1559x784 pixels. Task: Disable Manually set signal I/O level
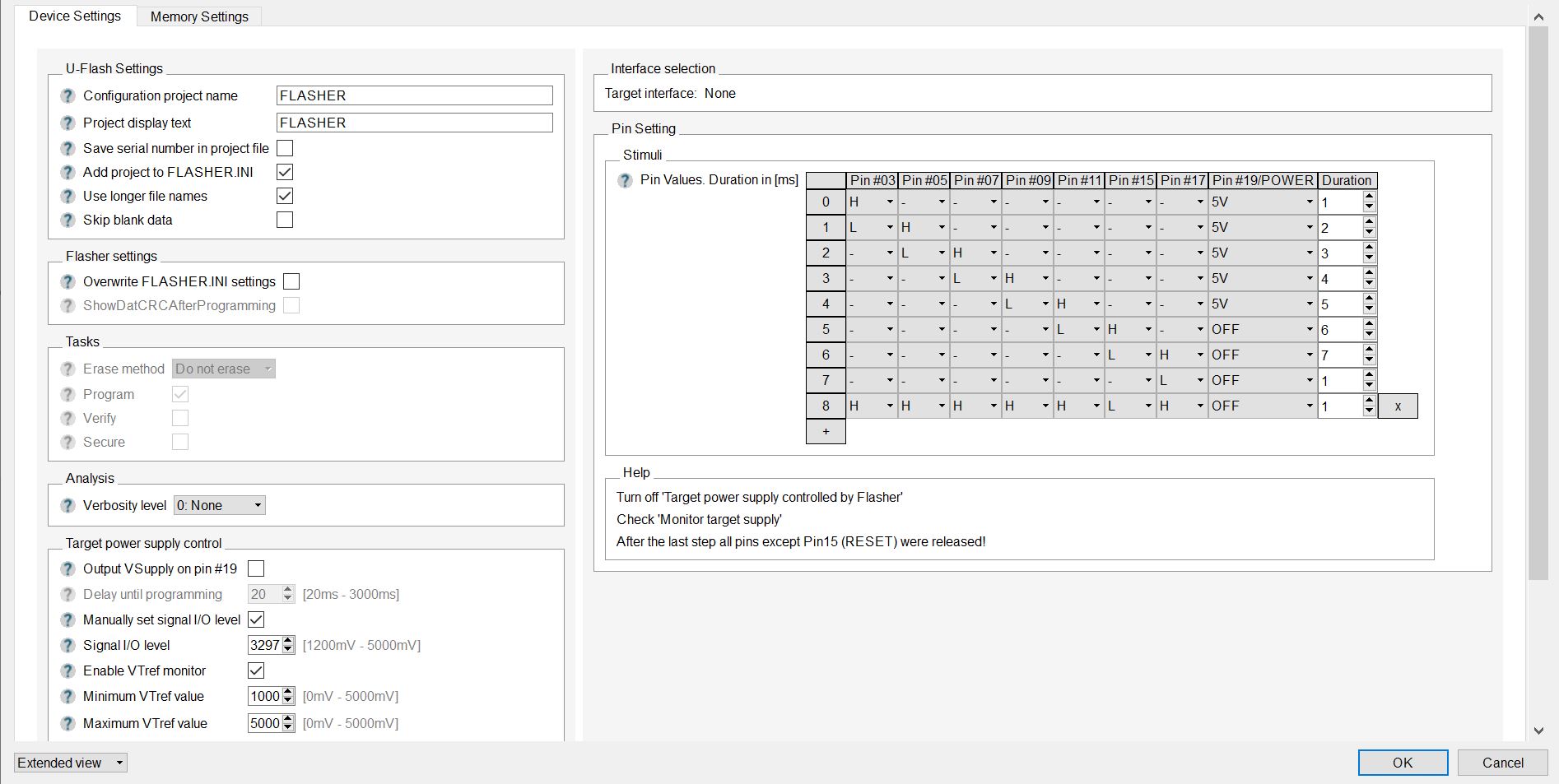[256, 619]
